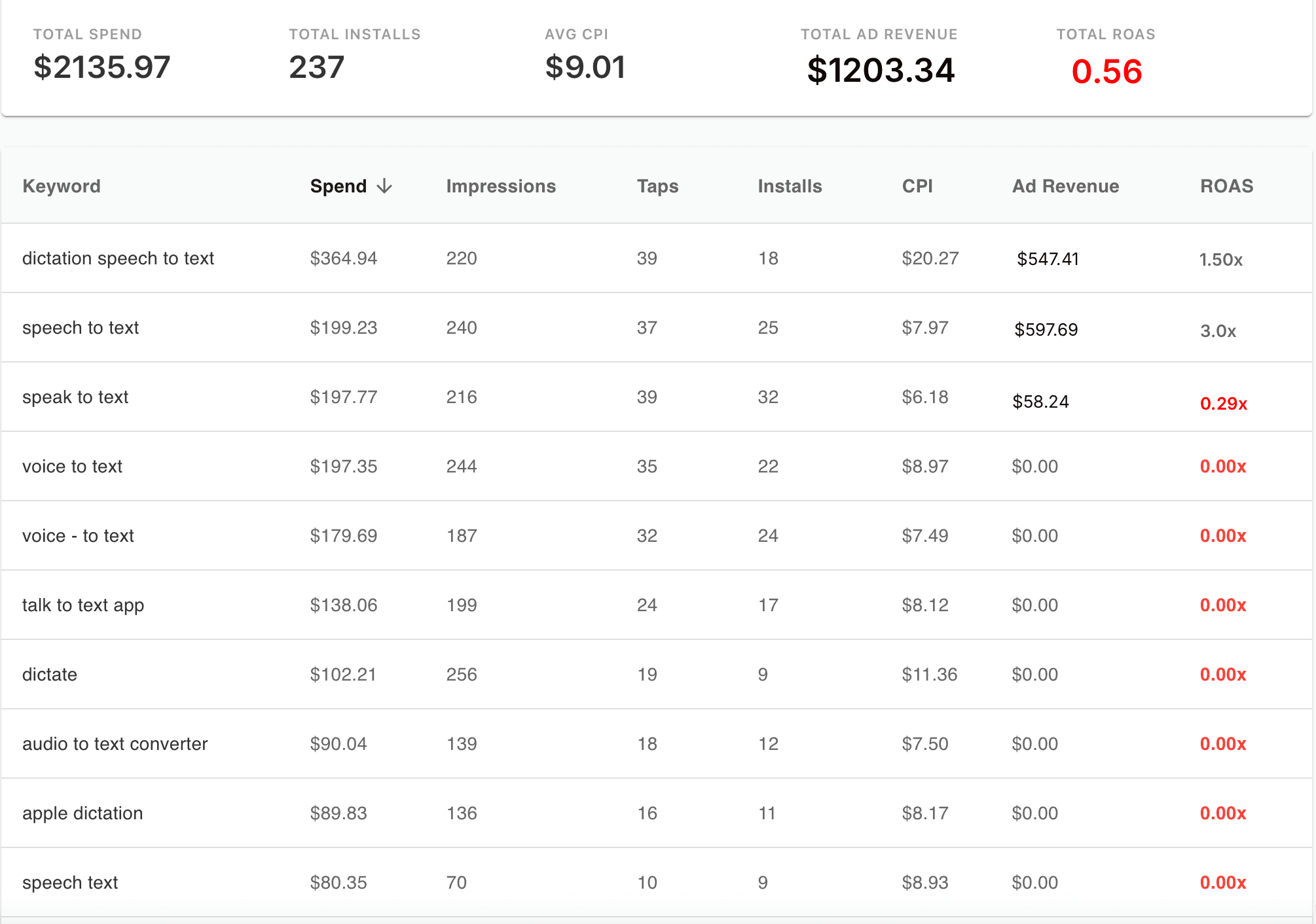Select the 'audio to text converter' keyword
This screenshot has width=1316, height=924.
(115, 743)
